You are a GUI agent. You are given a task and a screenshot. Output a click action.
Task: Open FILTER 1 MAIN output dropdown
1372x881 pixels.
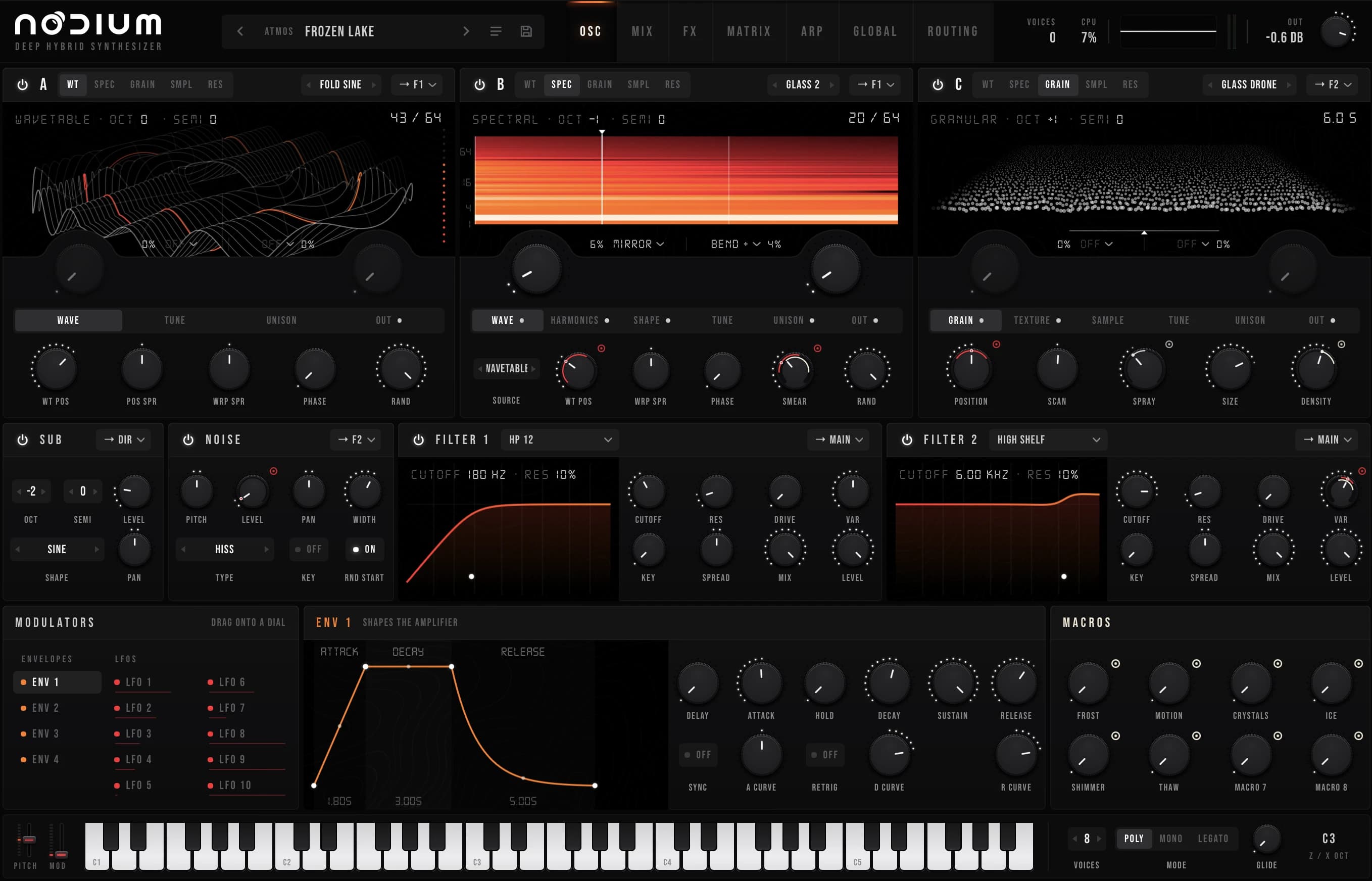pos(839,439)
